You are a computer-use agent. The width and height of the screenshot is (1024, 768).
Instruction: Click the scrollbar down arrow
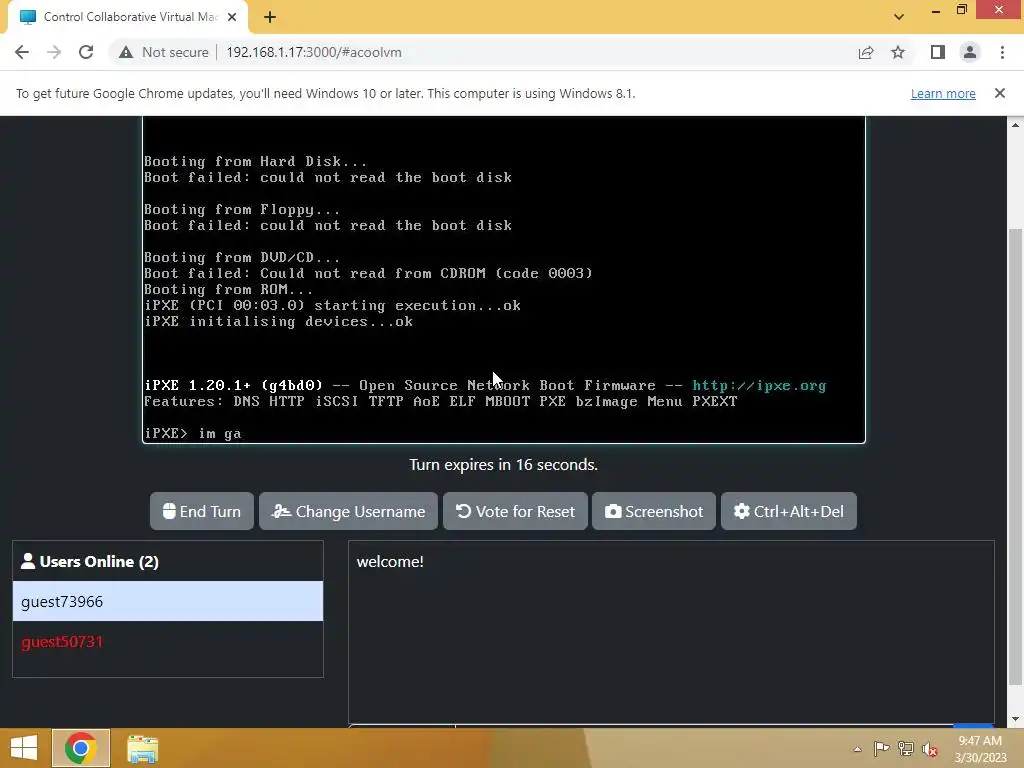tap(1015, 719)
